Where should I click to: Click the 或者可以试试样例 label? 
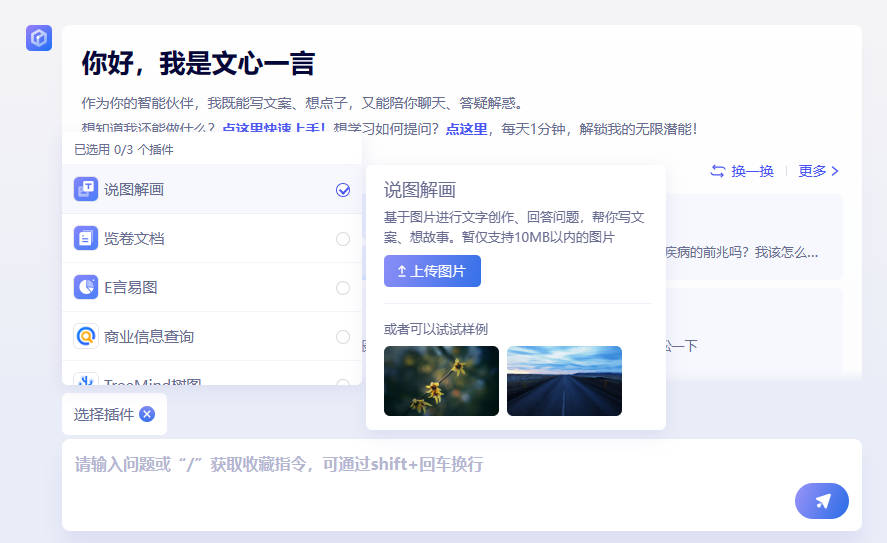tap(436, 329)
